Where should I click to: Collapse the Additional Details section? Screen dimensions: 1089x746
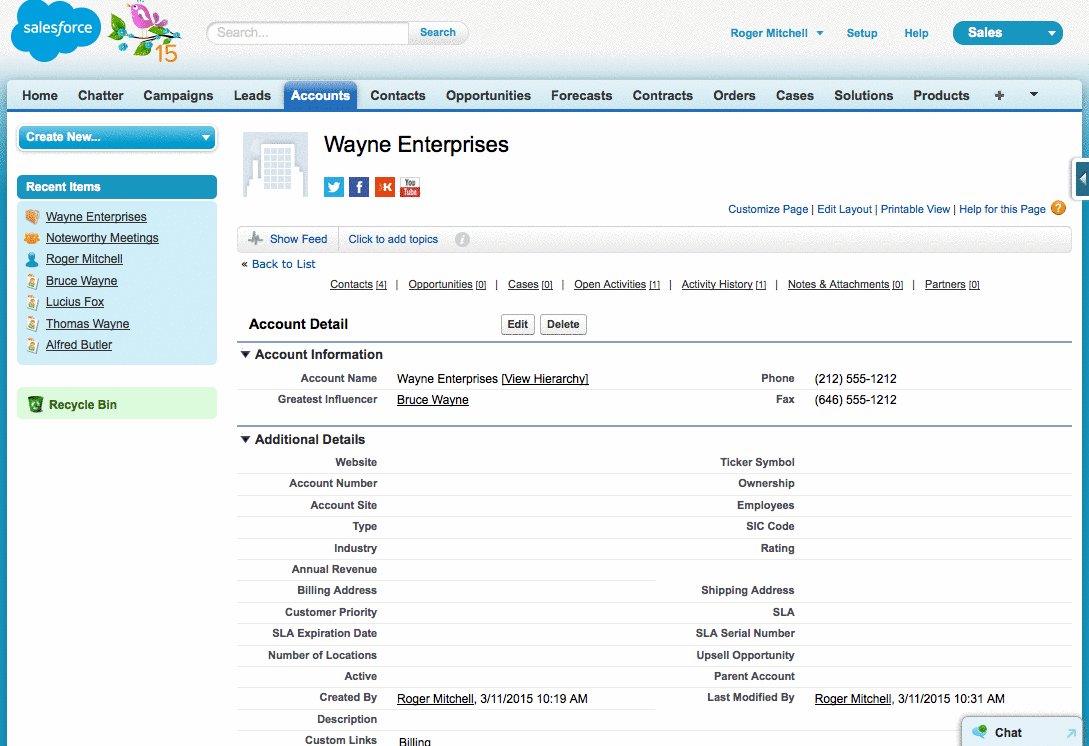[x=245, y=439]
